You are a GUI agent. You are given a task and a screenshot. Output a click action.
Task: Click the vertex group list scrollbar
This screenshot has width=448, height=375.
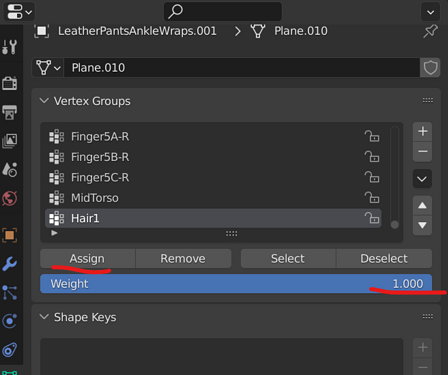pyautogui.click(x=395, y=177)
